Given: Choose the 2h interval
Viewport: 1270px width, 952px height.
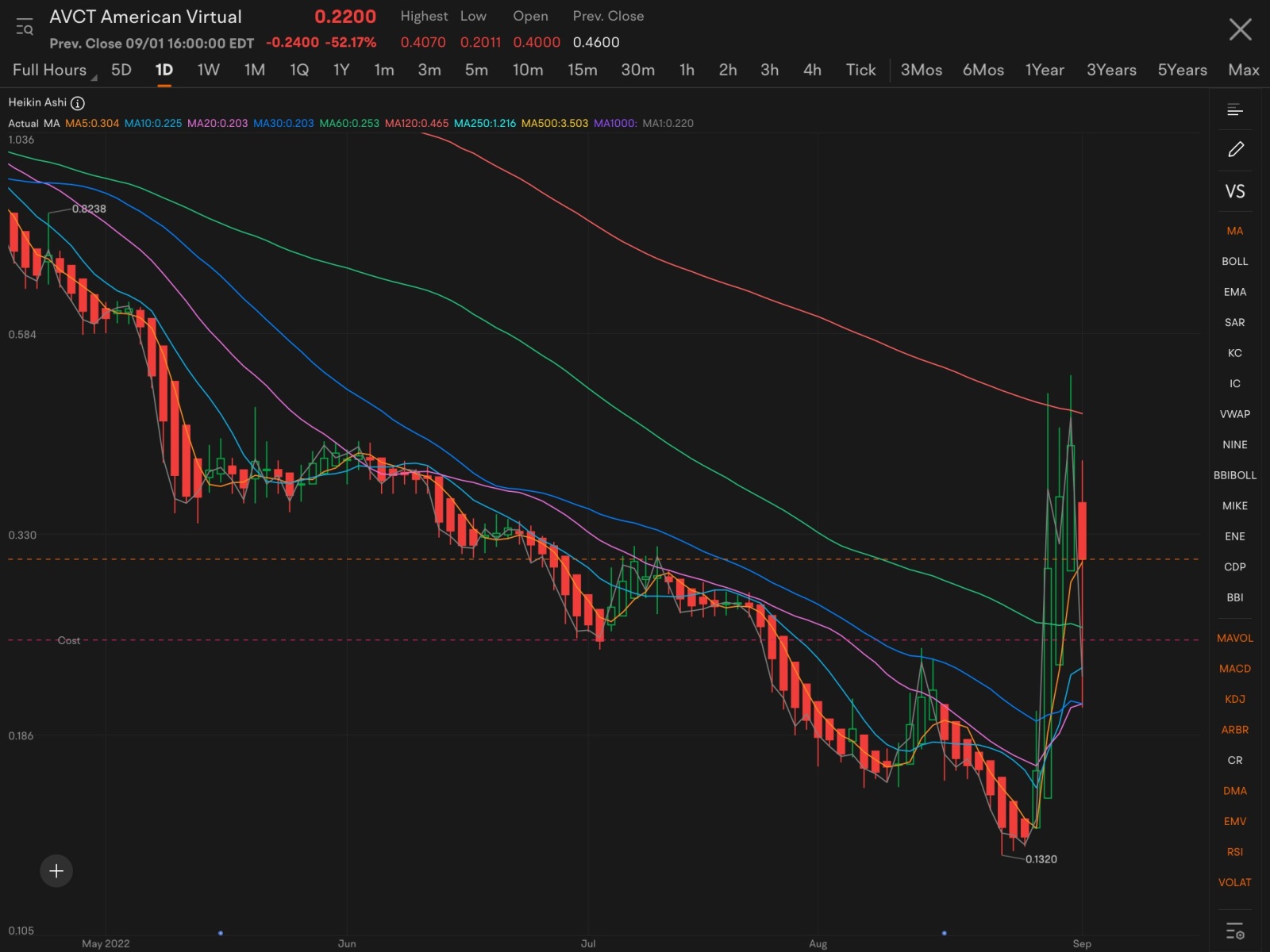Looking at the screenshot, I should click(x=728, y=70).
